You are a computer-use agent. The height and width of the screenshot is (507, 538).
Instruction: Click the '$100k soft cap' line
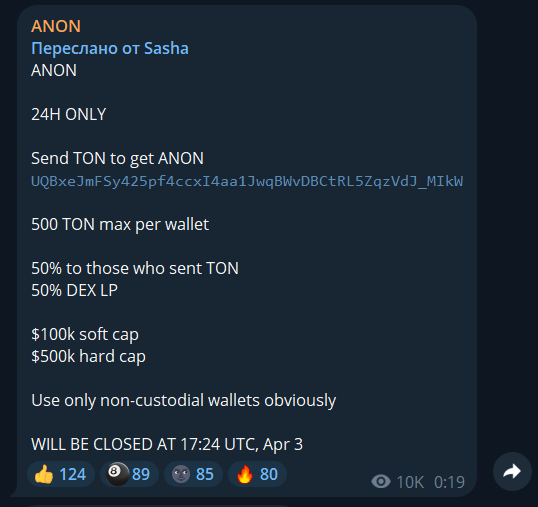pos(85,334)
